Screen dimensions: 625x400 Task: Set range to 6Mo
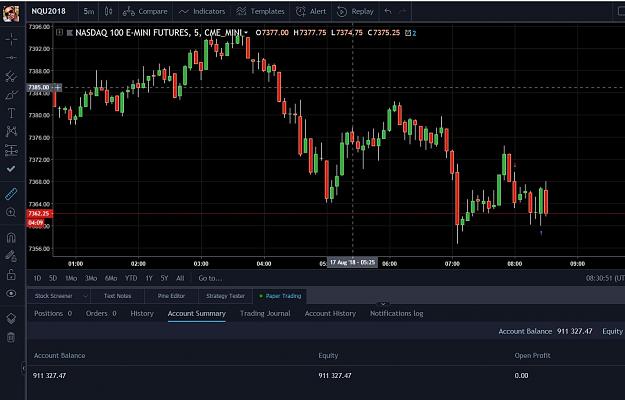pyautogui.click(x=111, y=278)
